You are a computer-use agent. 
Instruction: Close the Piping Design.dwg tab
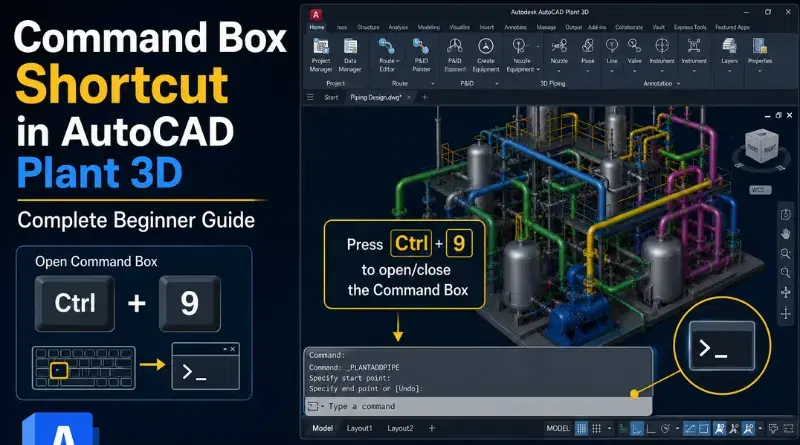(409, 97)
